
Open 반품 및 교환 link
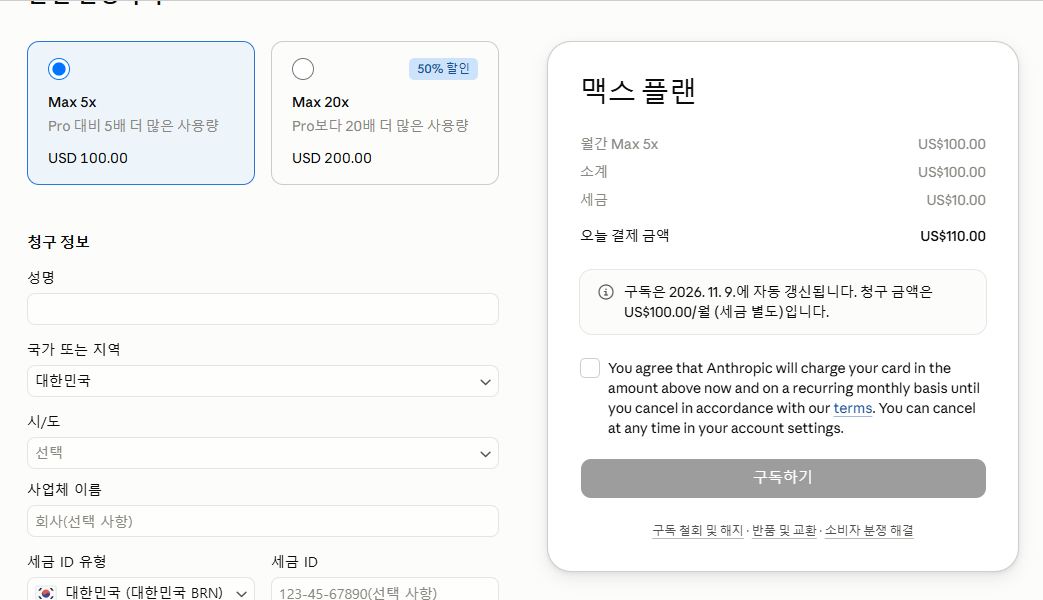pos(784,530)
